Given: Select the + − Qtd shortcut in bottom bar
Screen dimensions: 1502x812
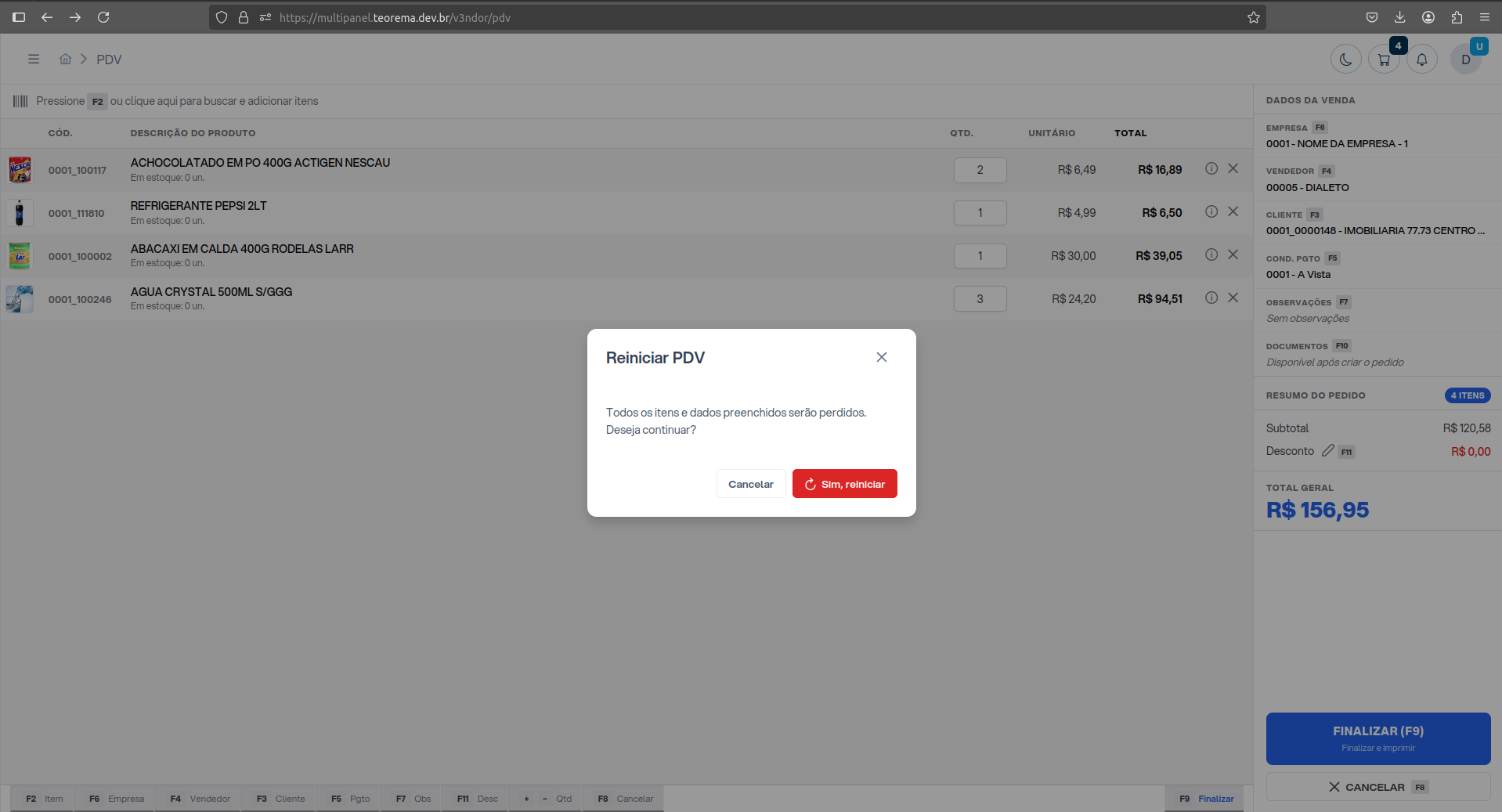Looking at the screenshot, I should pos(547,799).
